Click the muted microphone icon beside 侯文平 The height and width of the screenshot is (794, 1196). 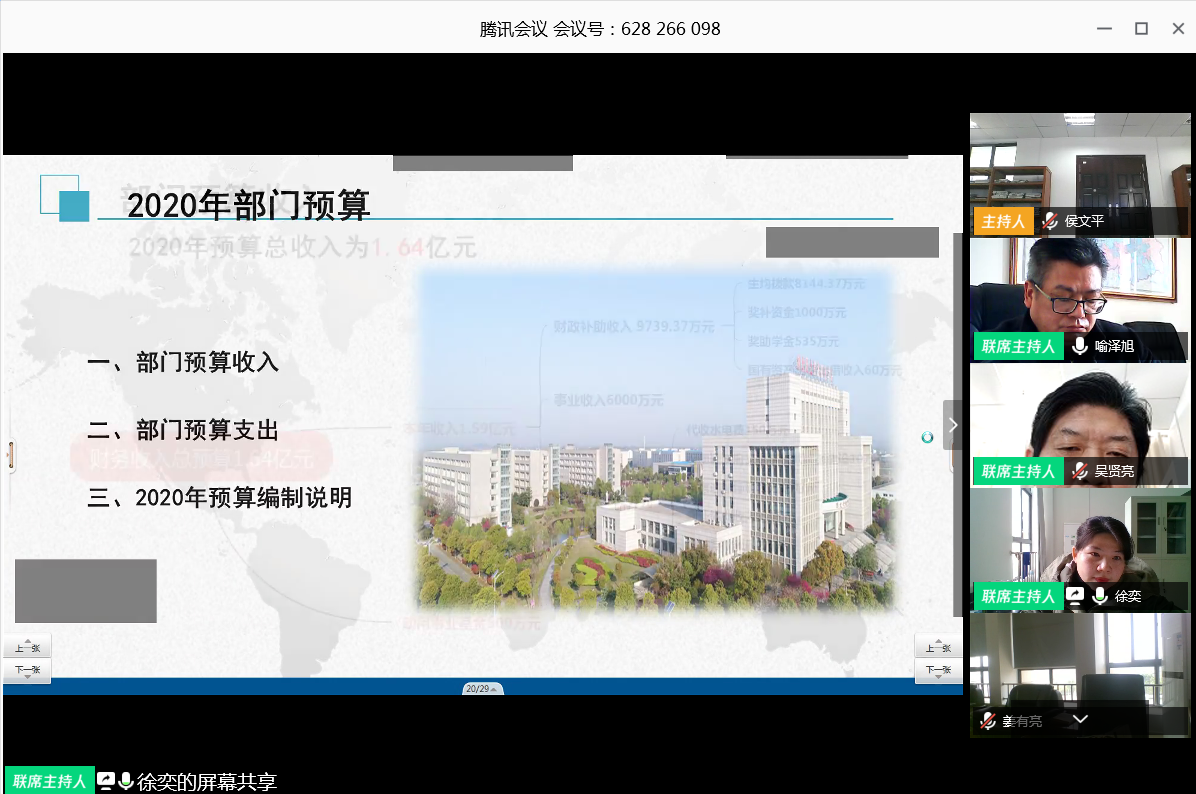click(1050, 221)
